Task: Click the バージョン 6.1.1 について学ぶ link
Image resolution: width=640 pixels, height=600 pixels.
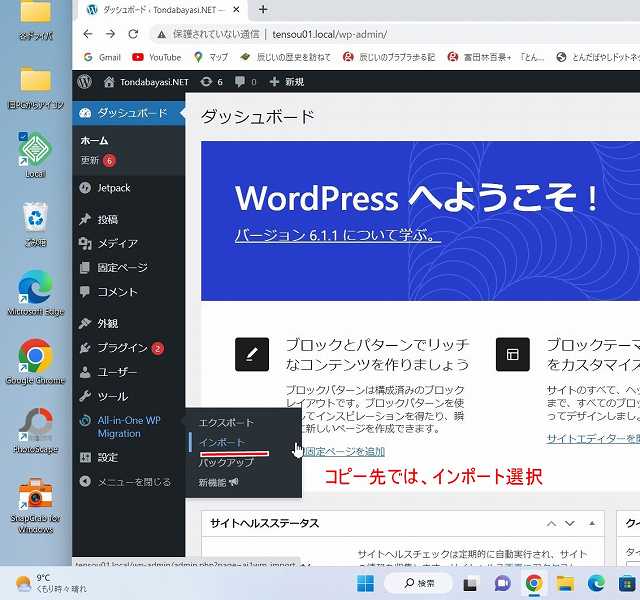Action: (337, 236)
